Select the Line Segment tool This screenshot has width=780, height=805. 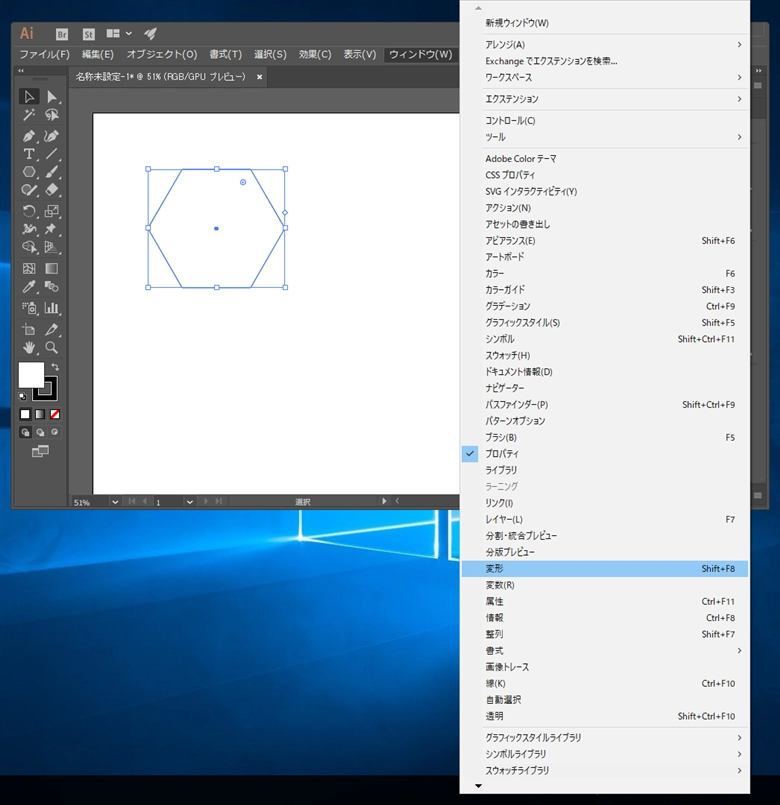pyautogui.click(x=52, y=154)
